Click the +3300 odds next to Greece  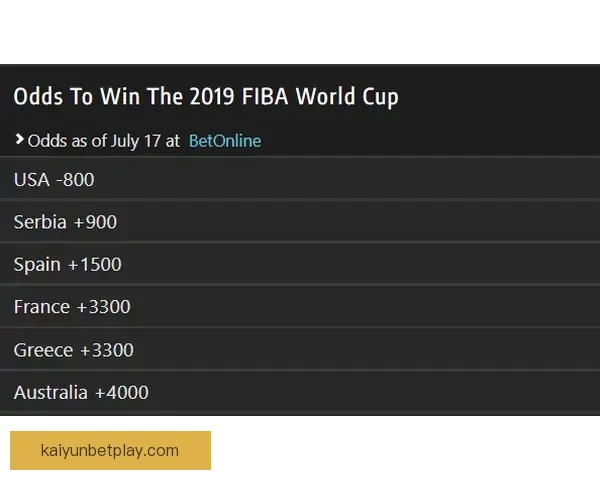pos(106,350)
